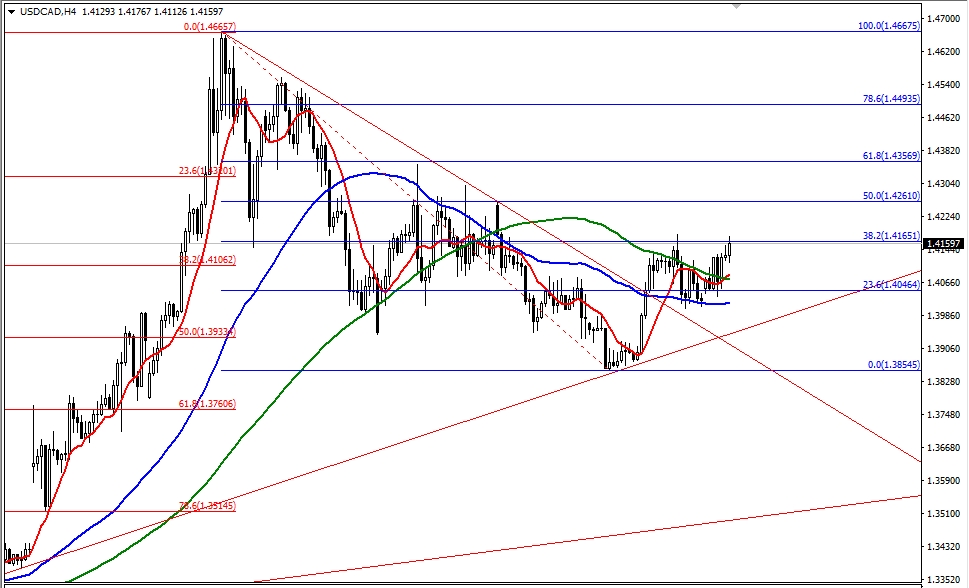Select the blue 38.2 (1.41651) level label

tap(888, 235)
